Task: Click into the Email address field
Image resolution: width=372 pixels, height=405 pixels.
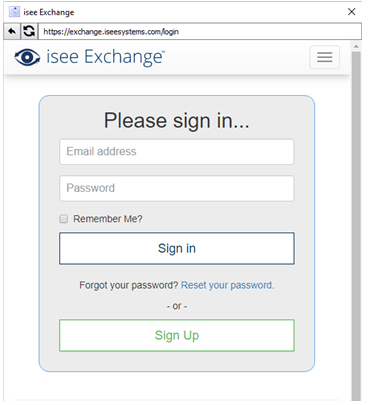Action: pos(177,152)
